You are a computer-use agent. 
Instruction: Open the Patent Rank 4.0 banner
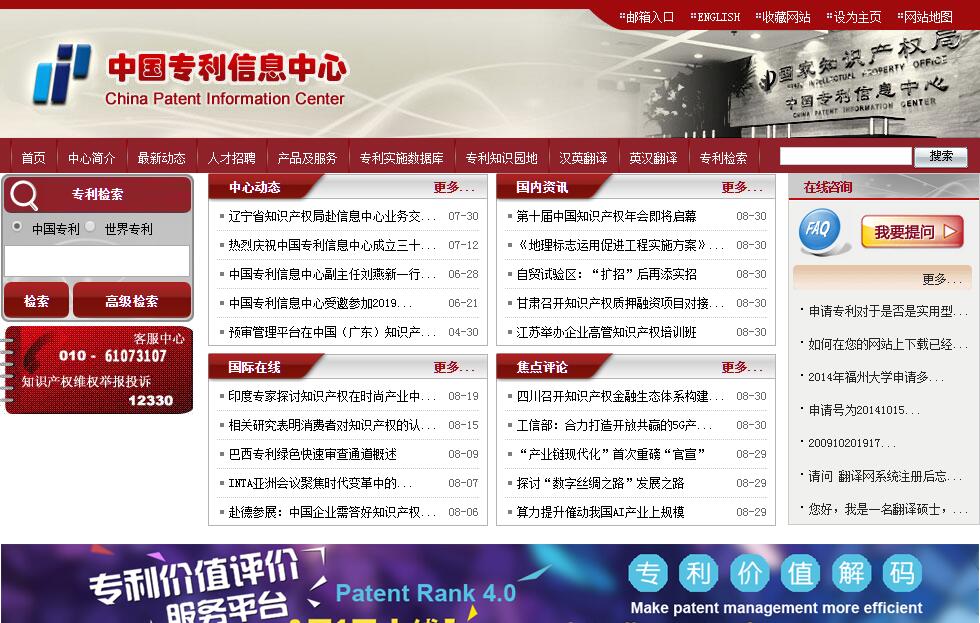490,584
